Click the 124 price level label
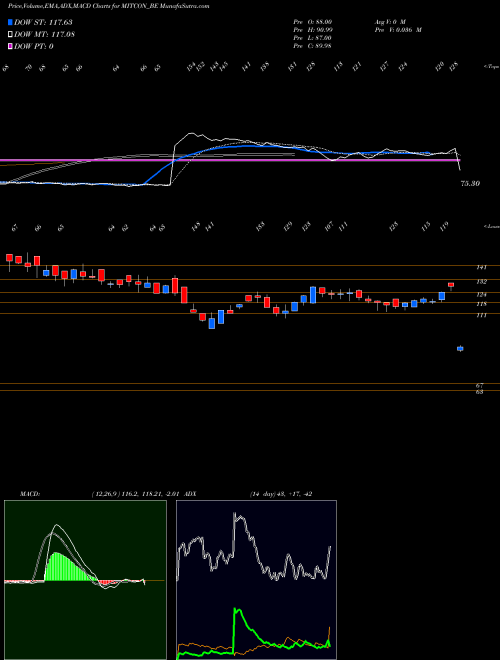The width and height of the screenshot is (500, 660). coord(482,294)
